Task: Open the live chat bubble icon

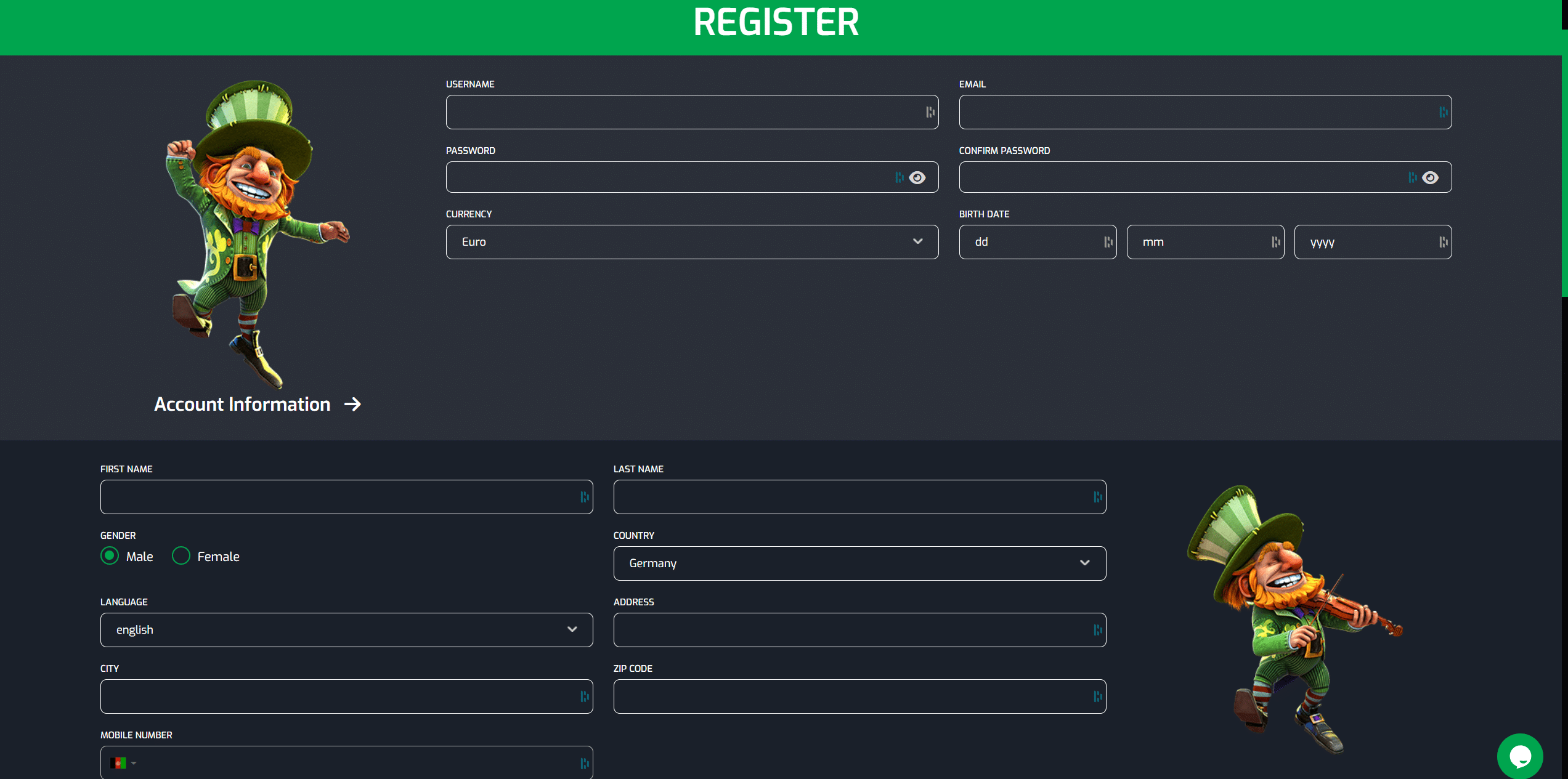Action: tap(1520, 756)
